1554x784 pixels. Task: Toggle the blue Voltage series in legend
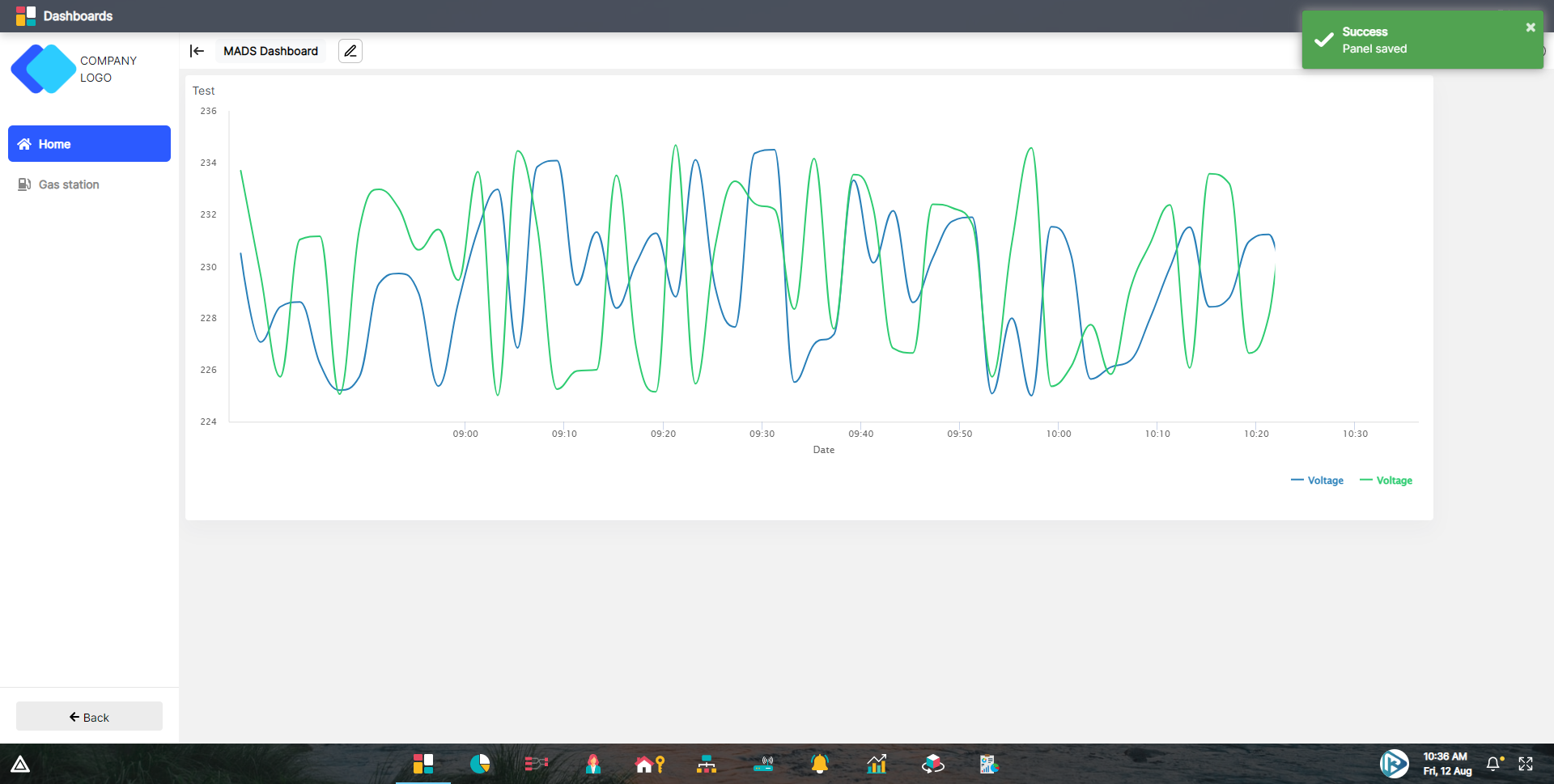[1317, 480]
